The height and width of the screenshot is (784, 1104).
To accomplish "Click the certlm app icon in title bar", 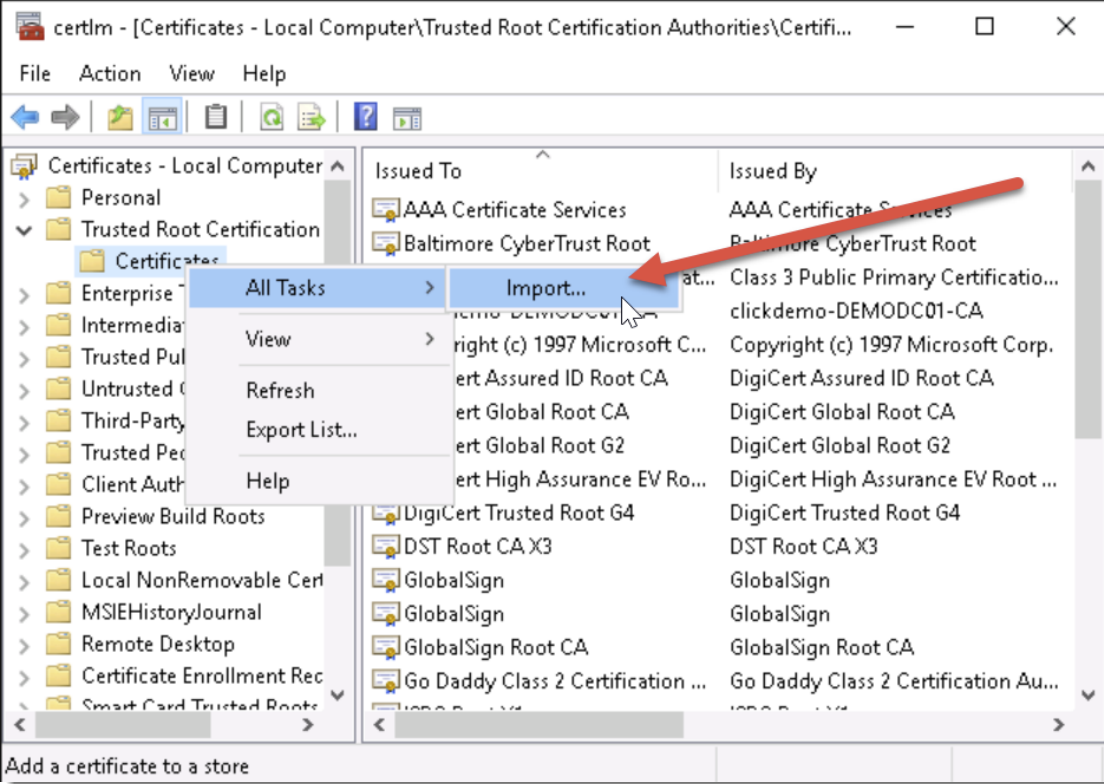I will [x=31, y=27].
